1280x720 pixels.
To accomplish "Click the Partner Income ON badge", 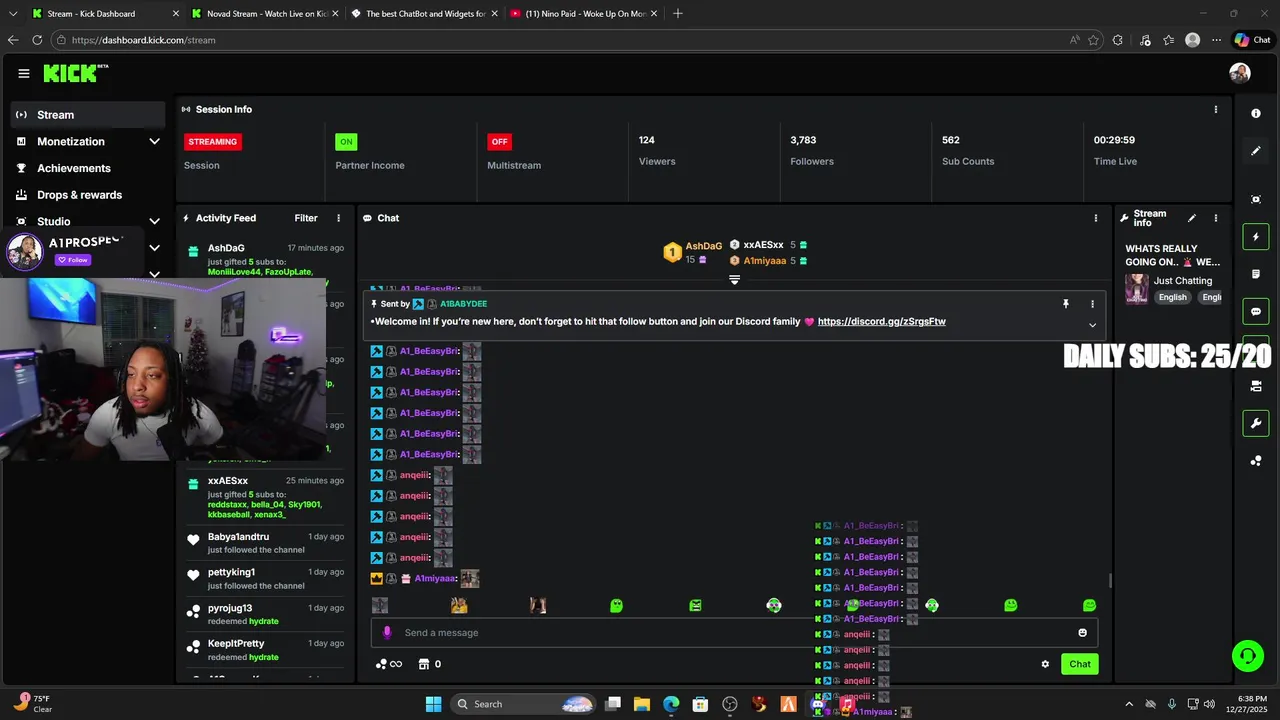I will (x=346, y=142).
